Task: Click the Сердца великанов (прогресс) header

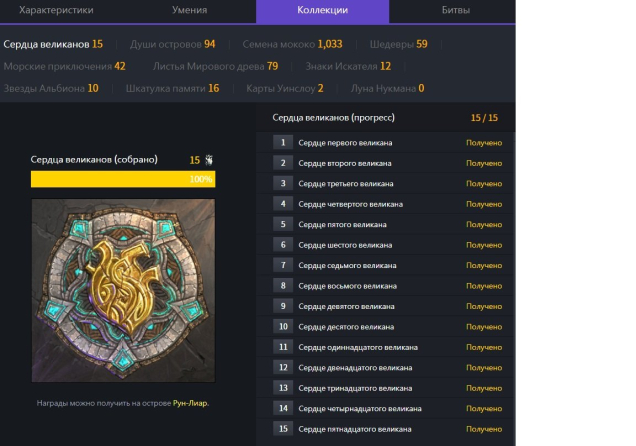Action: pos(333,118)
